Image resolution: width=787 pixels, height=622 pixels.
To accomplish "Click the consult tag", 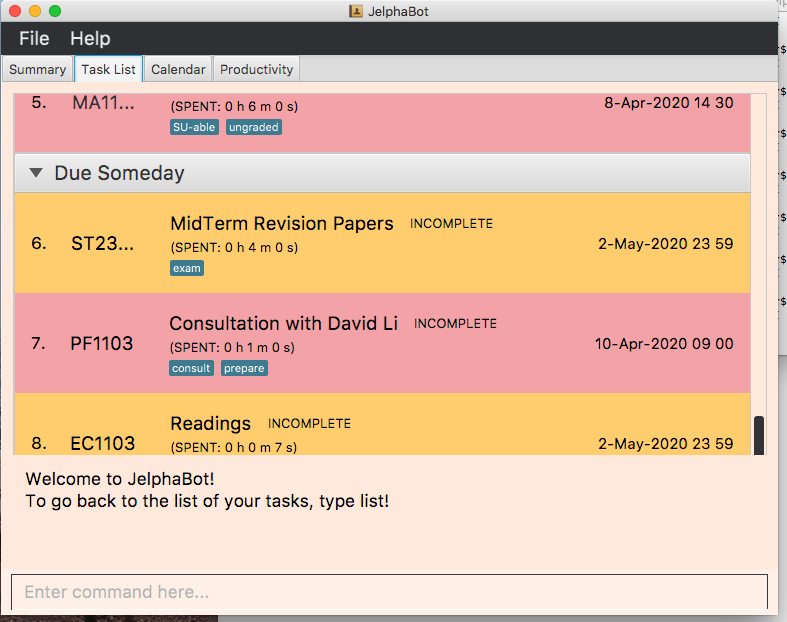I will click(x=191, y=368).
